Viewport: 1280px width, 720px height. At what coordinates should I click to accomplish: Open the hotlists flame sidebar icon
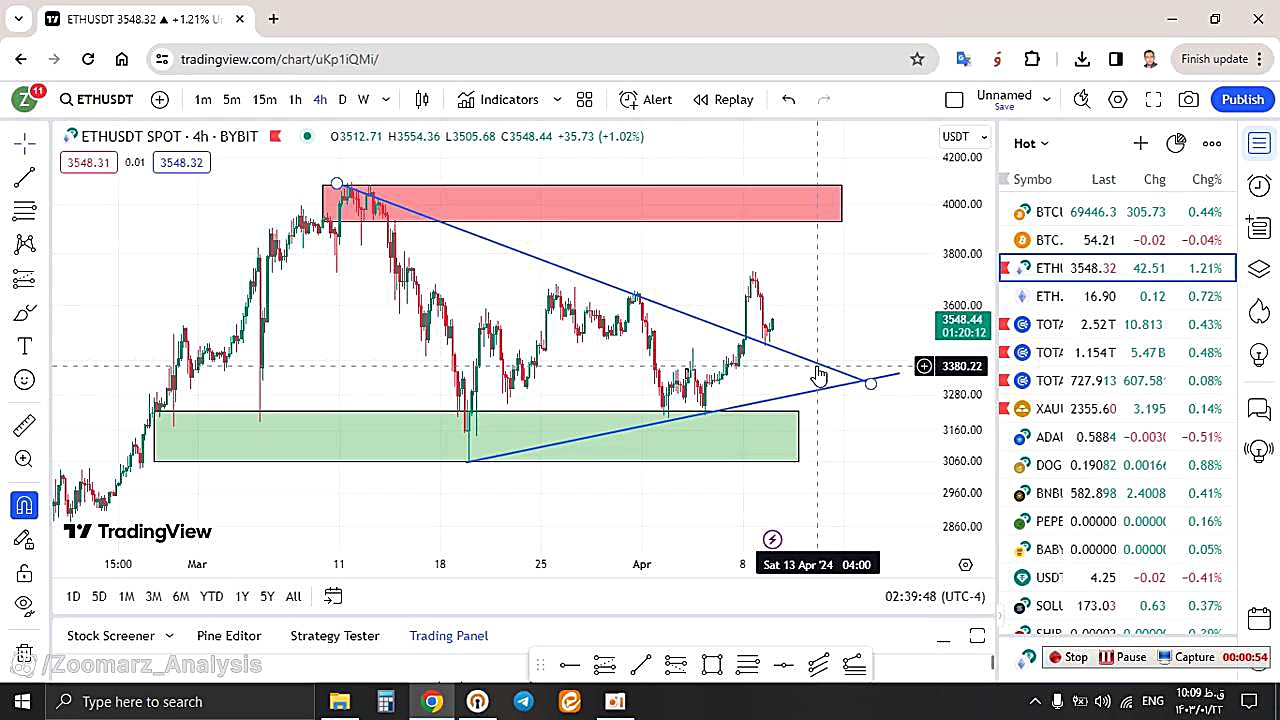click(1259, 311)
